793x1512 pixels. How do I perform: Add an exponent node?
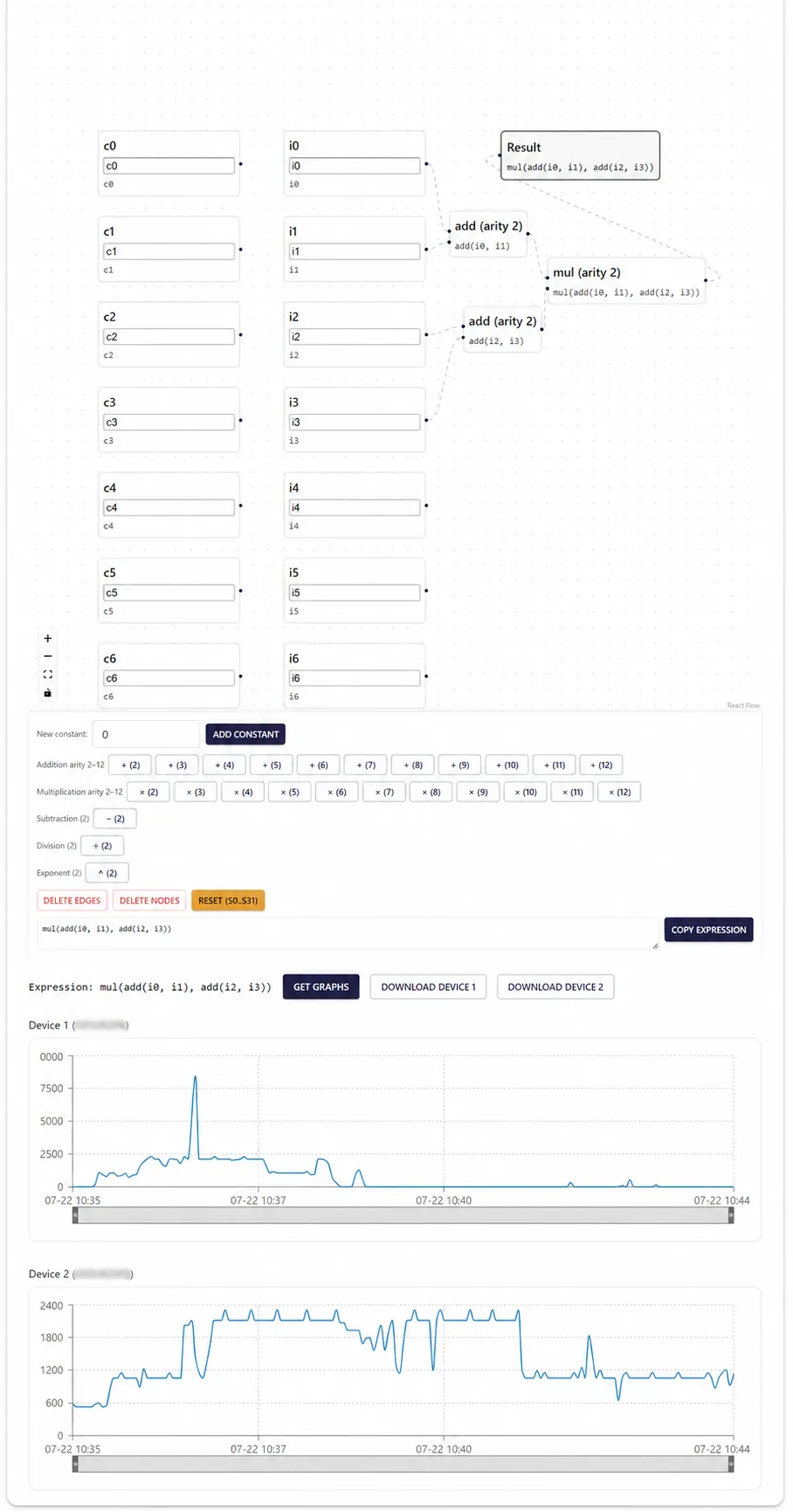click(107, 873)
